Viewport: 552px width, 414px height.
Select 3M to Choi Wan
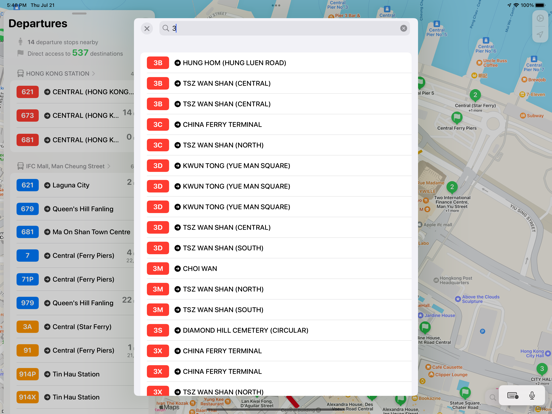click(276, 269)
